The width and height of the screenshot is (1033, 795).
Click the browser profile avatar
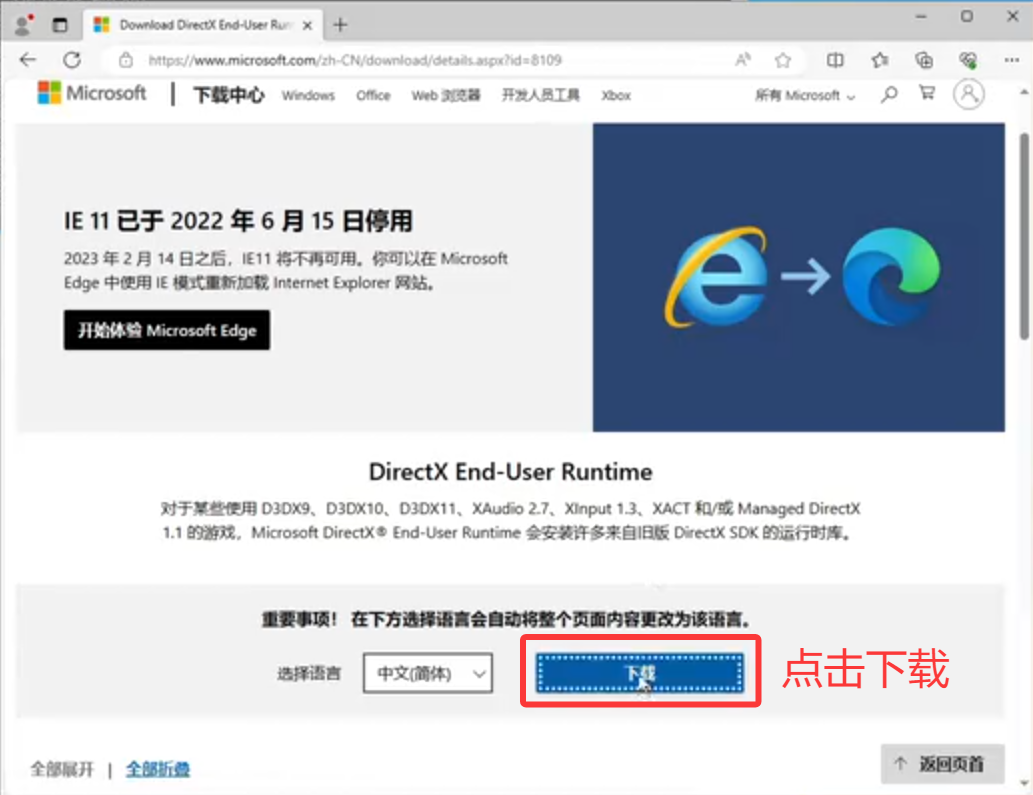coord(22,22)
